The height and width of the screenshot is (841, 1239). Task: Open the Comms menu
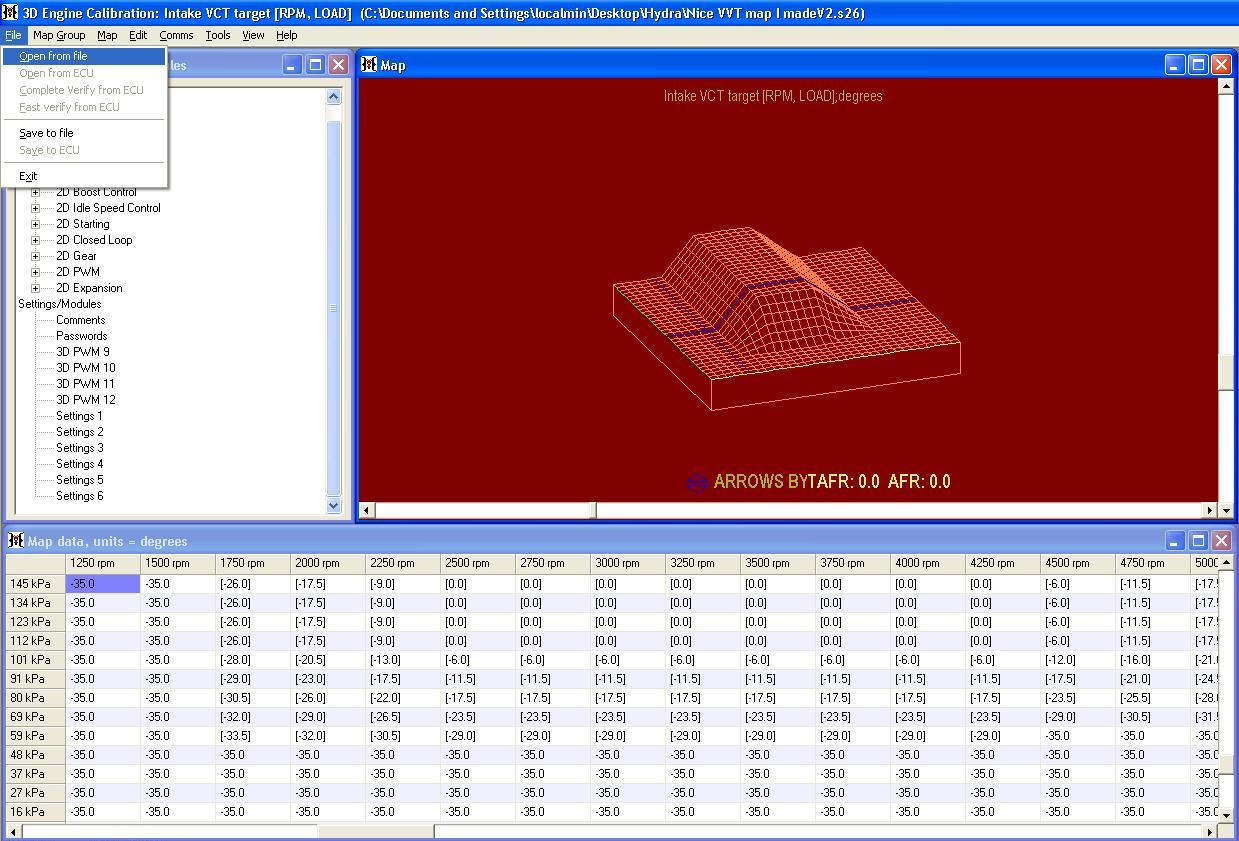tap(176, 35)
